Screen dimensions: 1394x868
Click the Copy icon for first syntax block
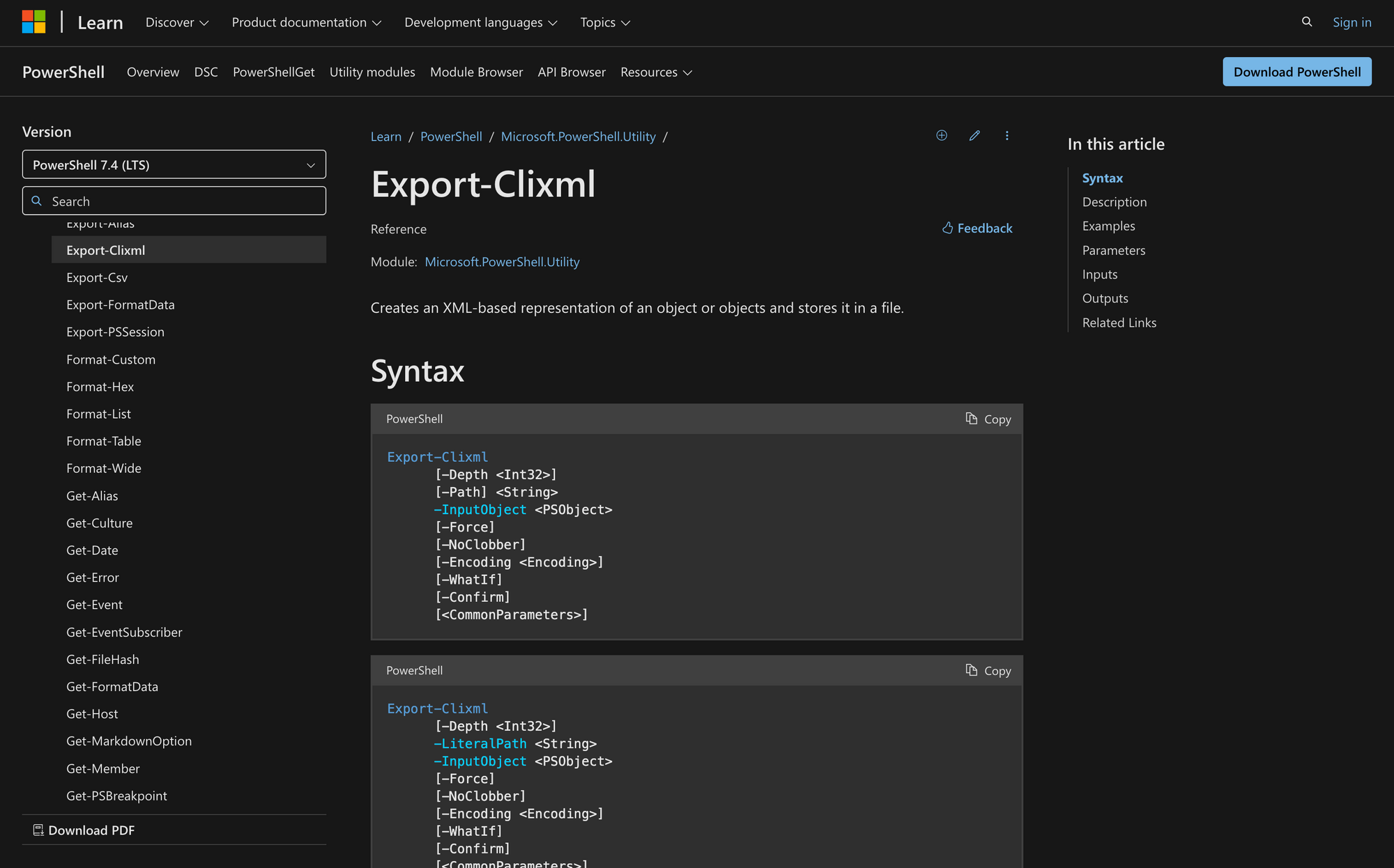pos(971,418)
